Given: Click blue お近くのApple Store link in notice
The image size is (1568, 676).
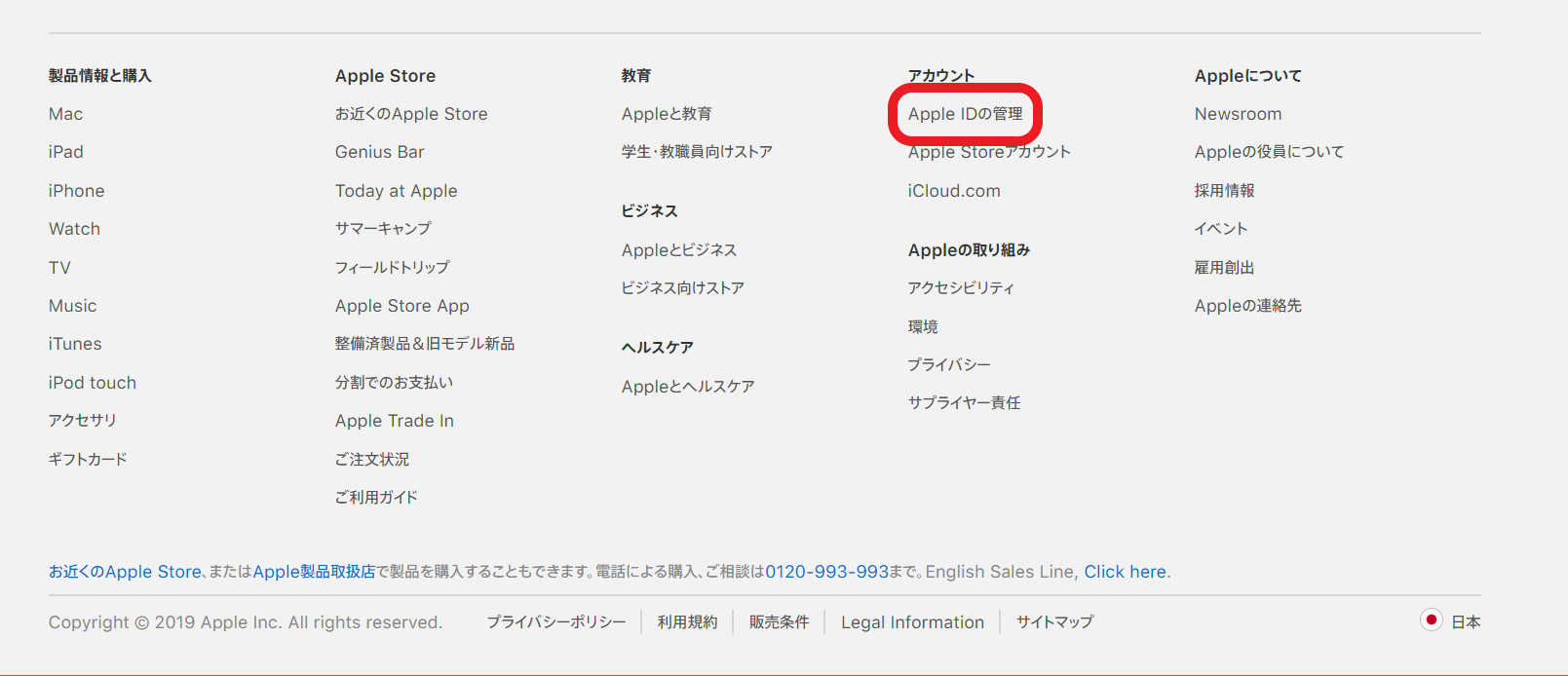Looking at the screenshot, I should coord(125,572).
